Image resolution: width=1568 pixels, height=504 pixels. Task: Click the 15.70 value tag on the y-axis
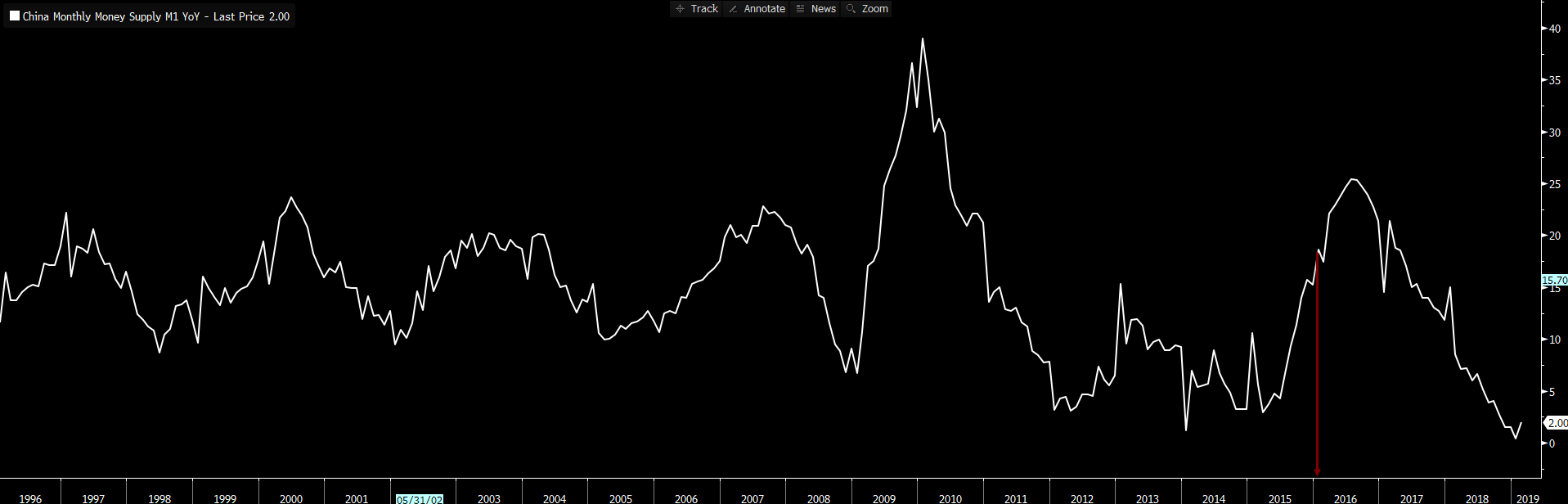coord(1554,281)
